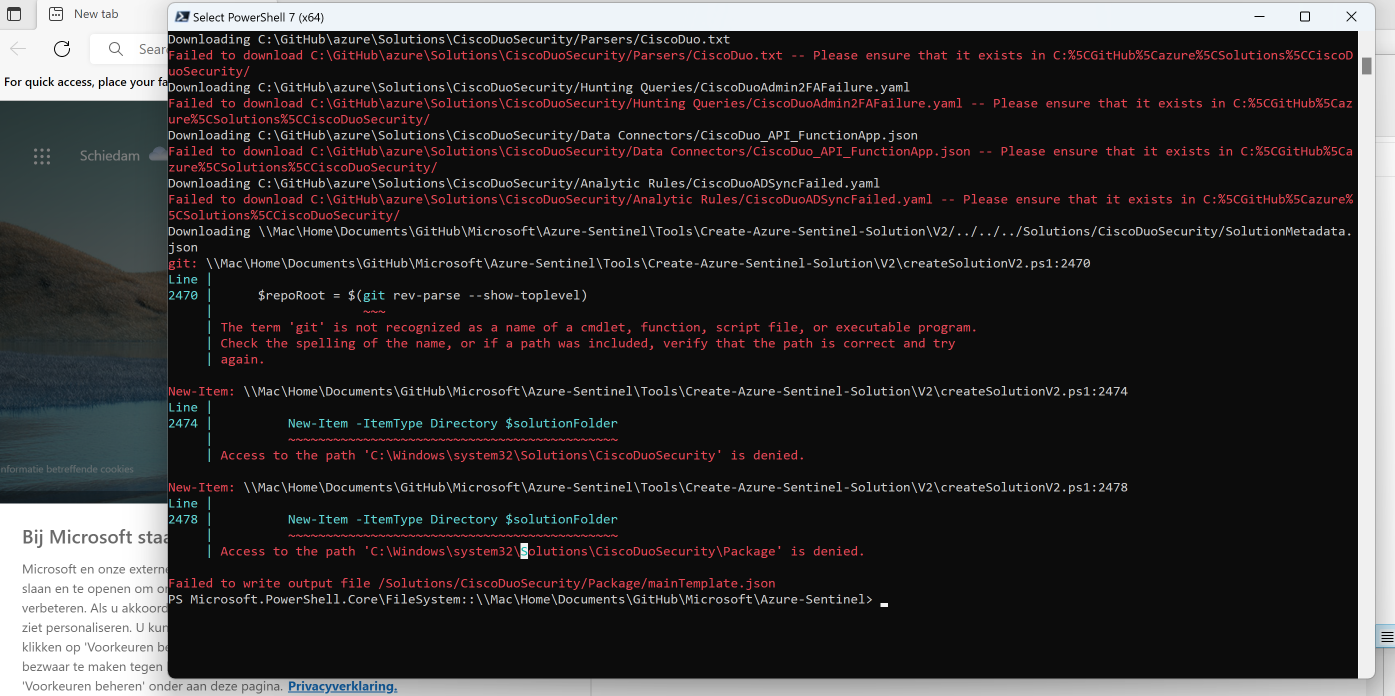This screenshot has width=1395, height=696.
Task: Click the page refresh icon in the browser
Action: point(61,48)
